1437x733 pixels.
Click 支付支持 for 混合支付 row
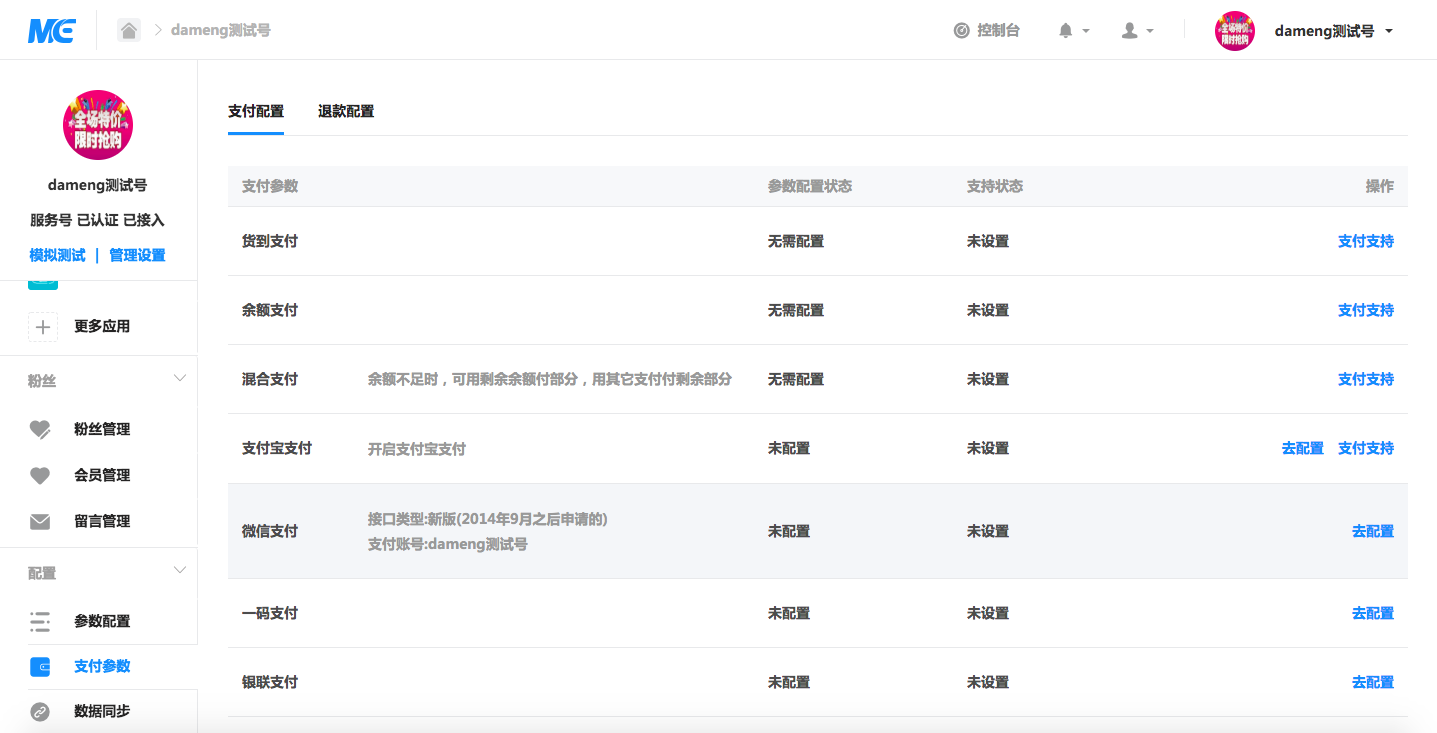coord(1366,379)
